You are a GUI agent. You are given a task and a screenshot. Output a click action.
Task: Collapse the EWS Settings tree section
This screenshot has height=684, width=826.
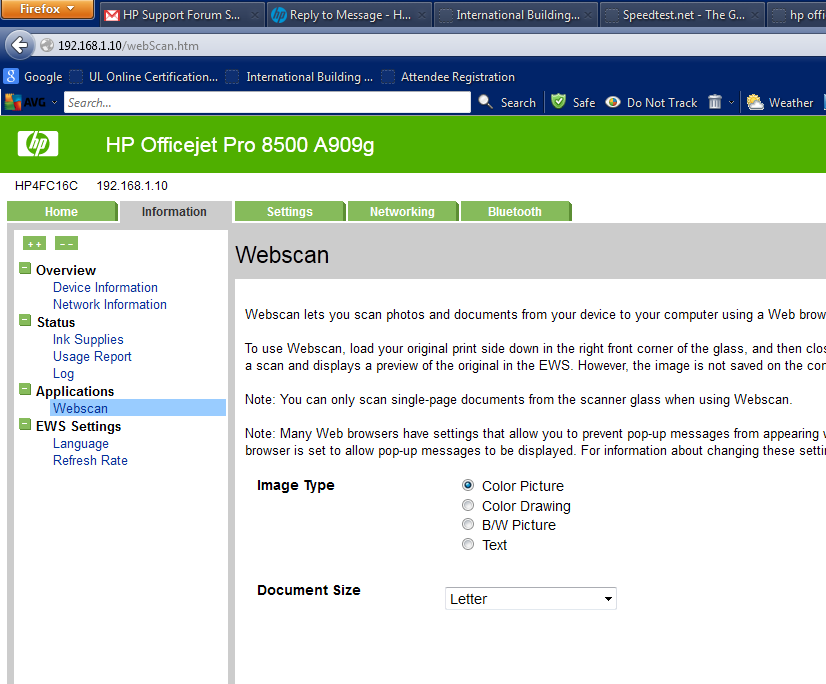(25, 424)
